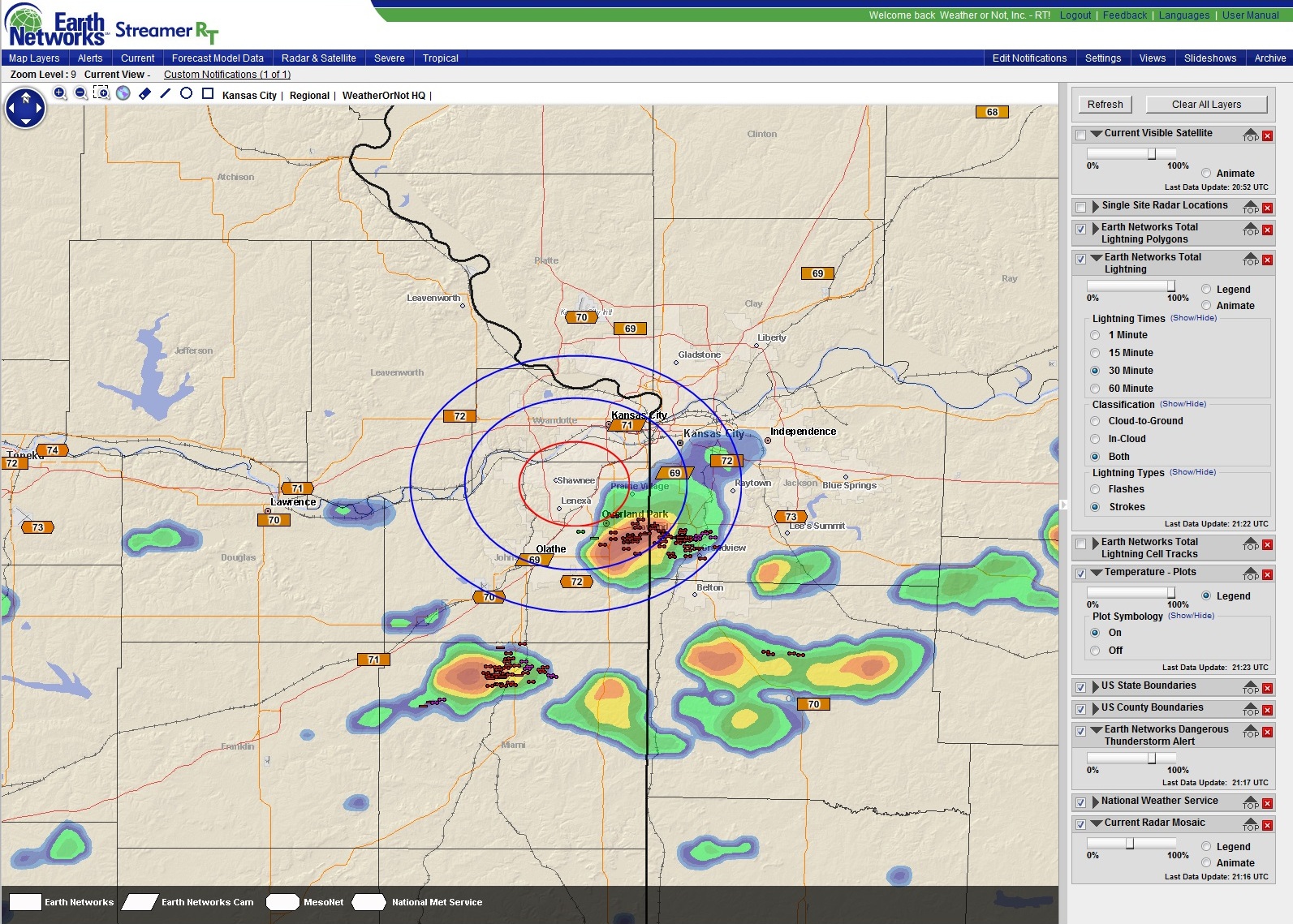Image resolution: width=1293 pixels, height=924 pixels.
Task: Move Lightning Cell Tracks layer to top
Action: [x=1251, y=544]
